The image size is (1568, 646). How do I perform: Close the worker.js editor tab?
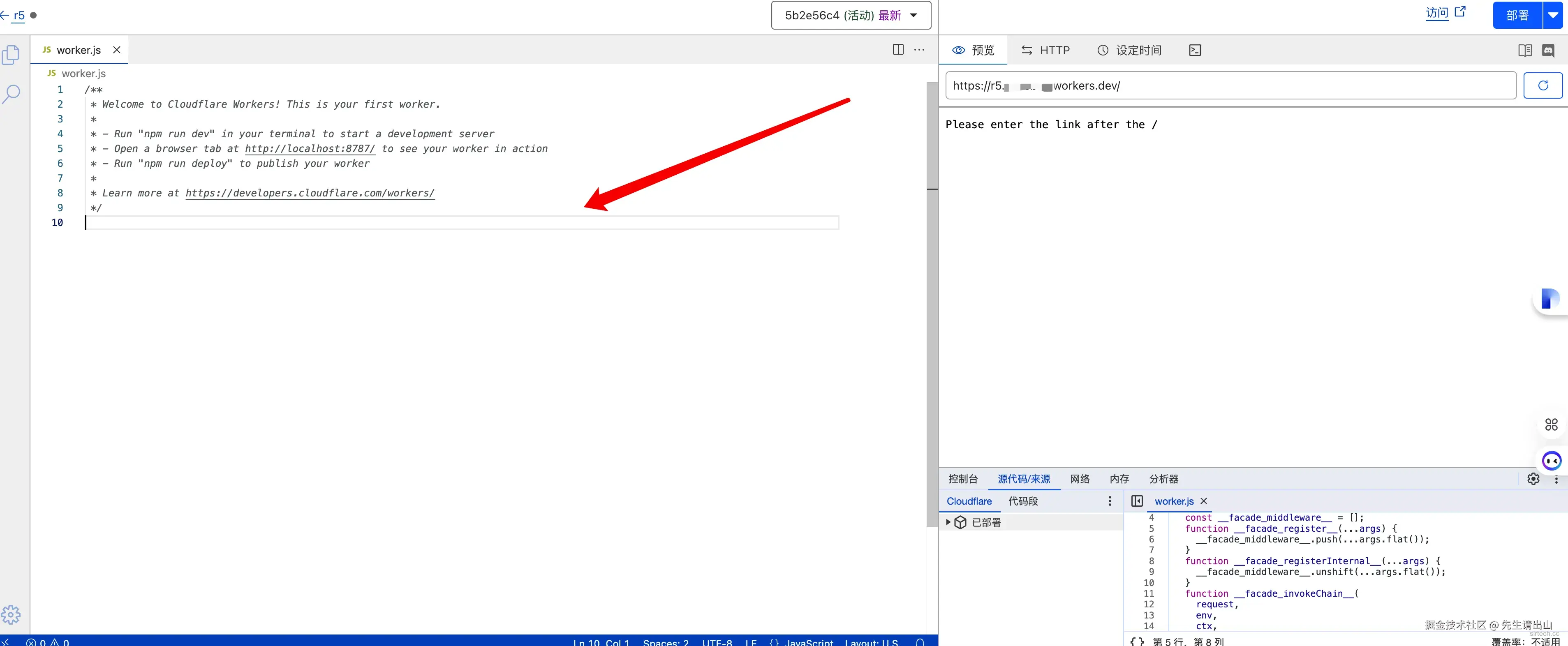point(117,50)
